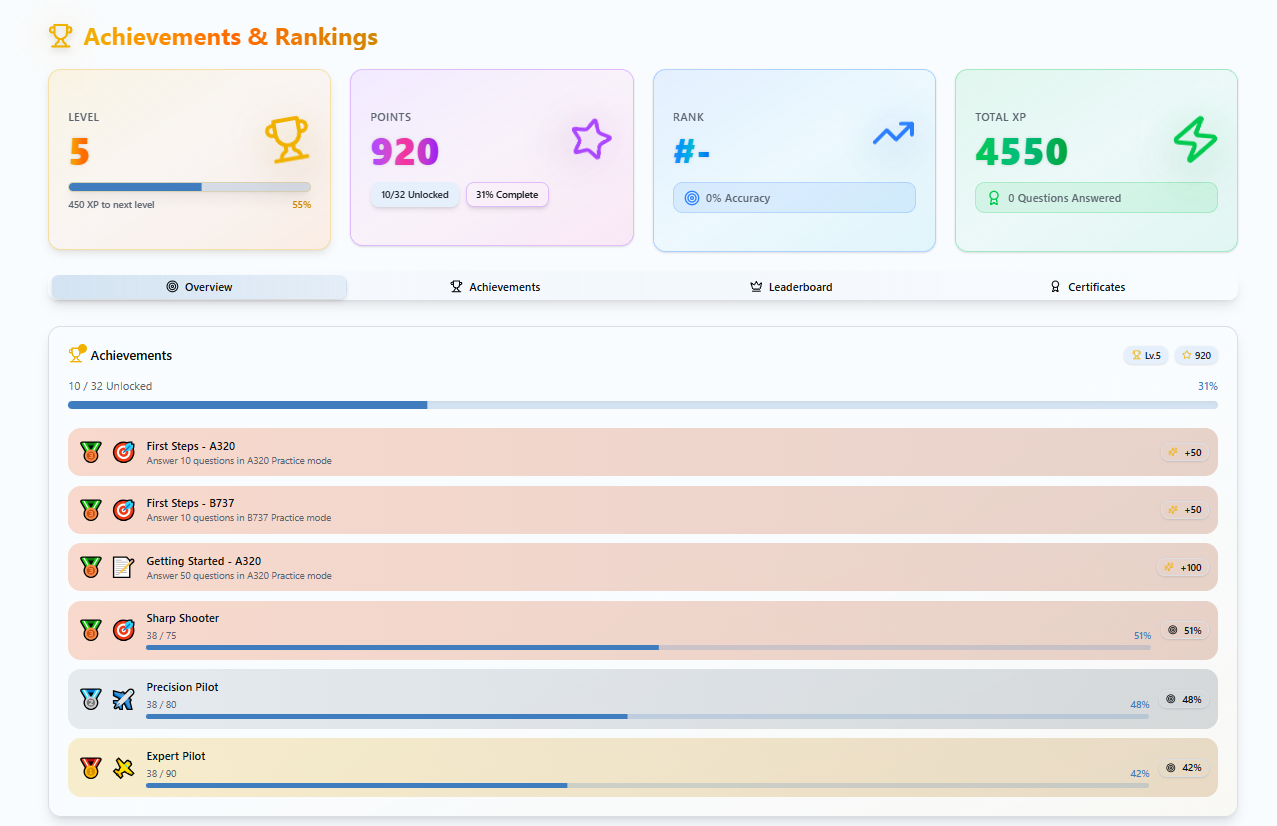Click the ribbon icon beside 0 Questions Answered
The width and height of the screenshot is (1277, 826).
click(994, 198)
